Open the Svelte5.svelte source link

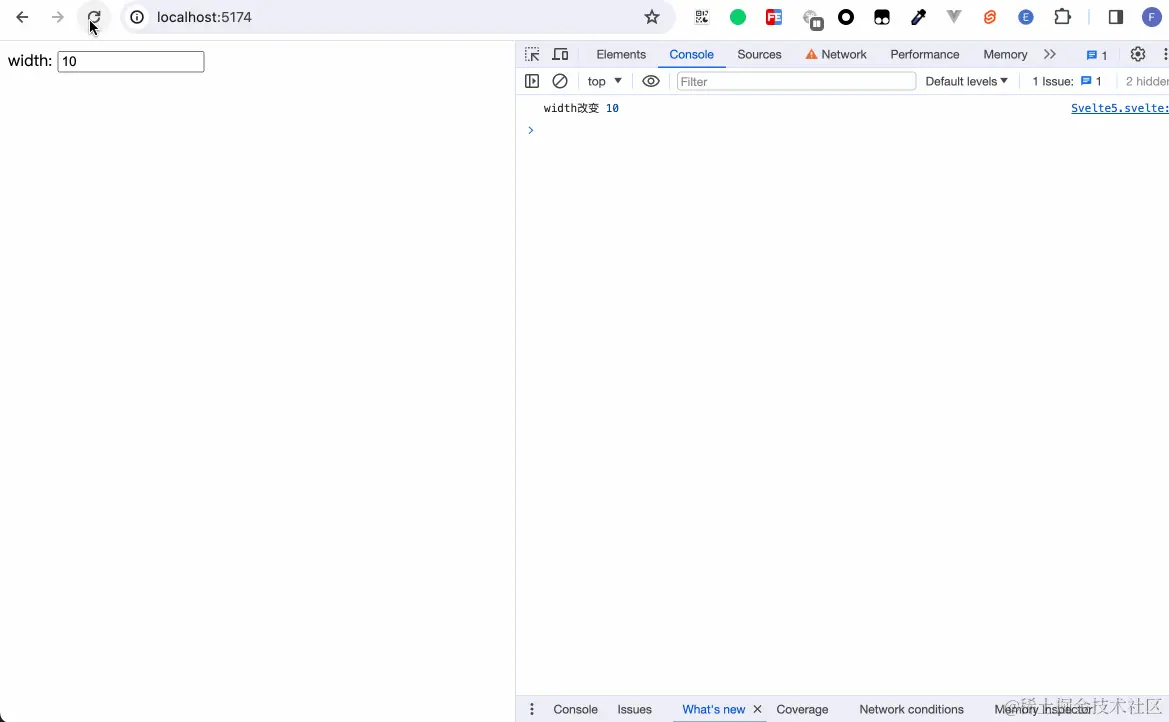pyautogui.click(x=1120, y=108)
